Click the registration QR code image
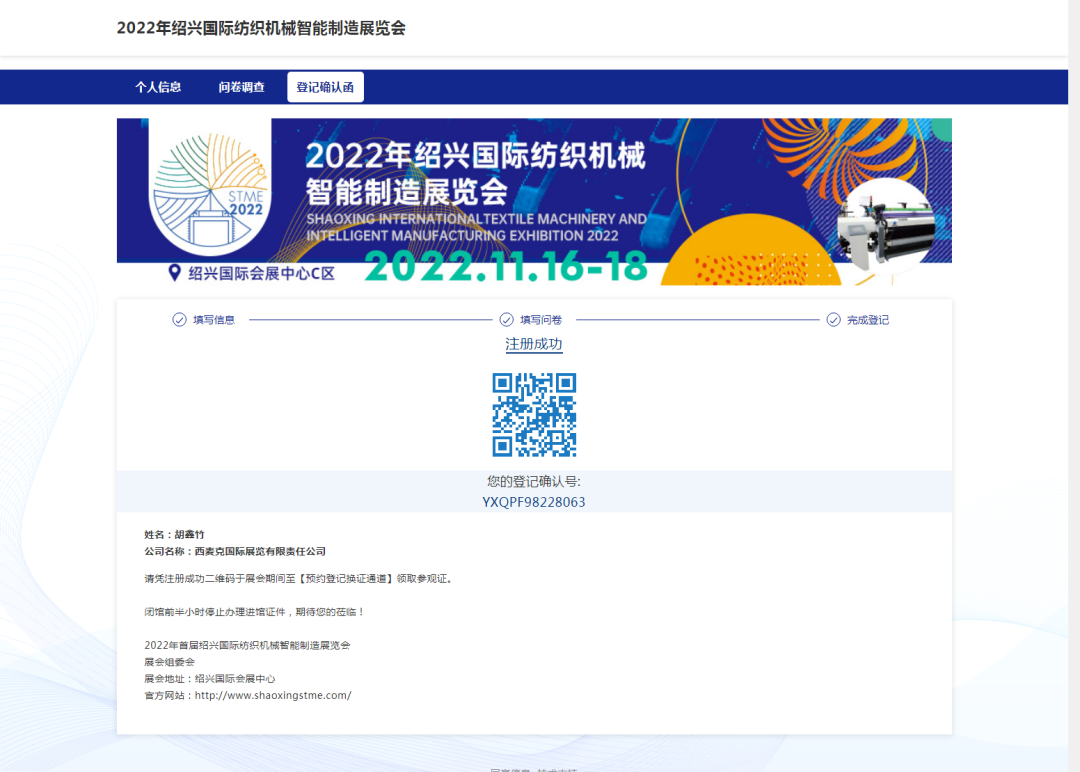1080x772 pixels. pyautogui.click(x=534, y=415)
